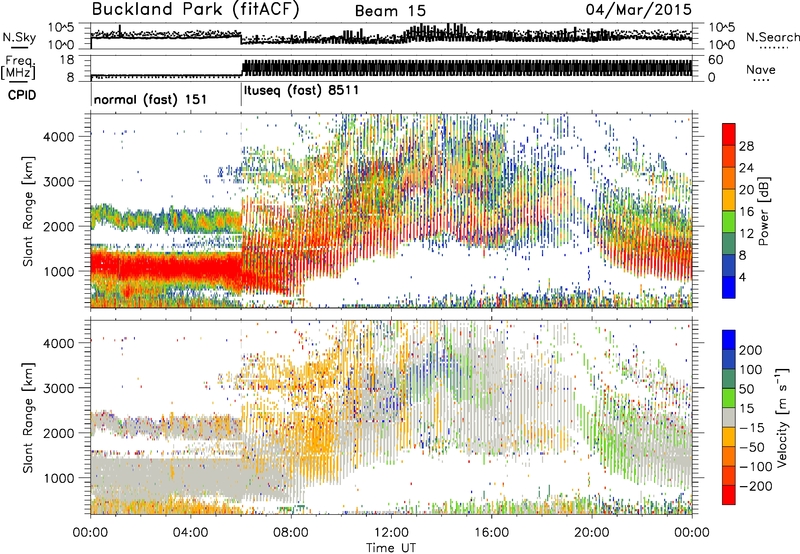Click the date '04/Mar/2015'
Viewport: 800px width, 554px height.
[x=639, y=10]
